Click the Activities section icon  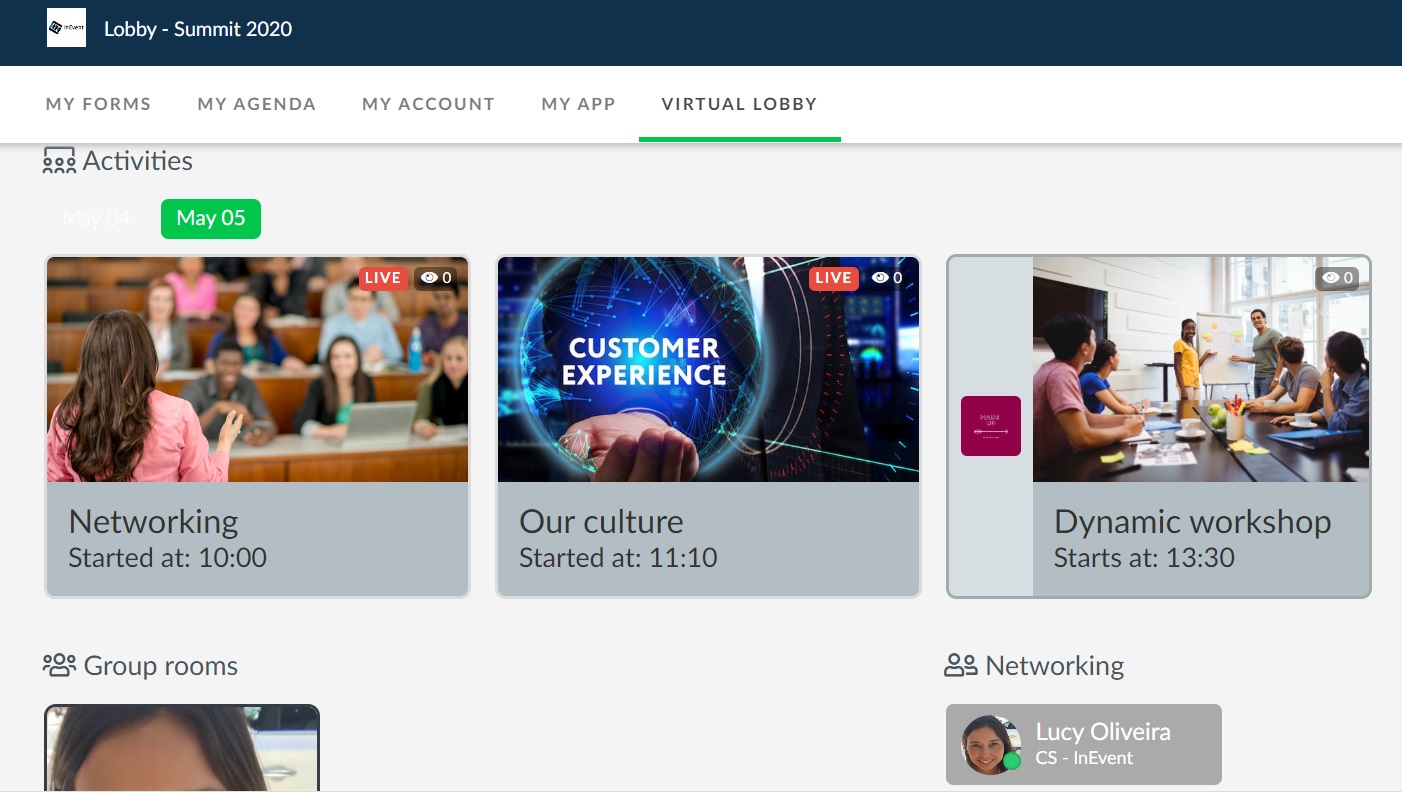(x=59, y=161)
